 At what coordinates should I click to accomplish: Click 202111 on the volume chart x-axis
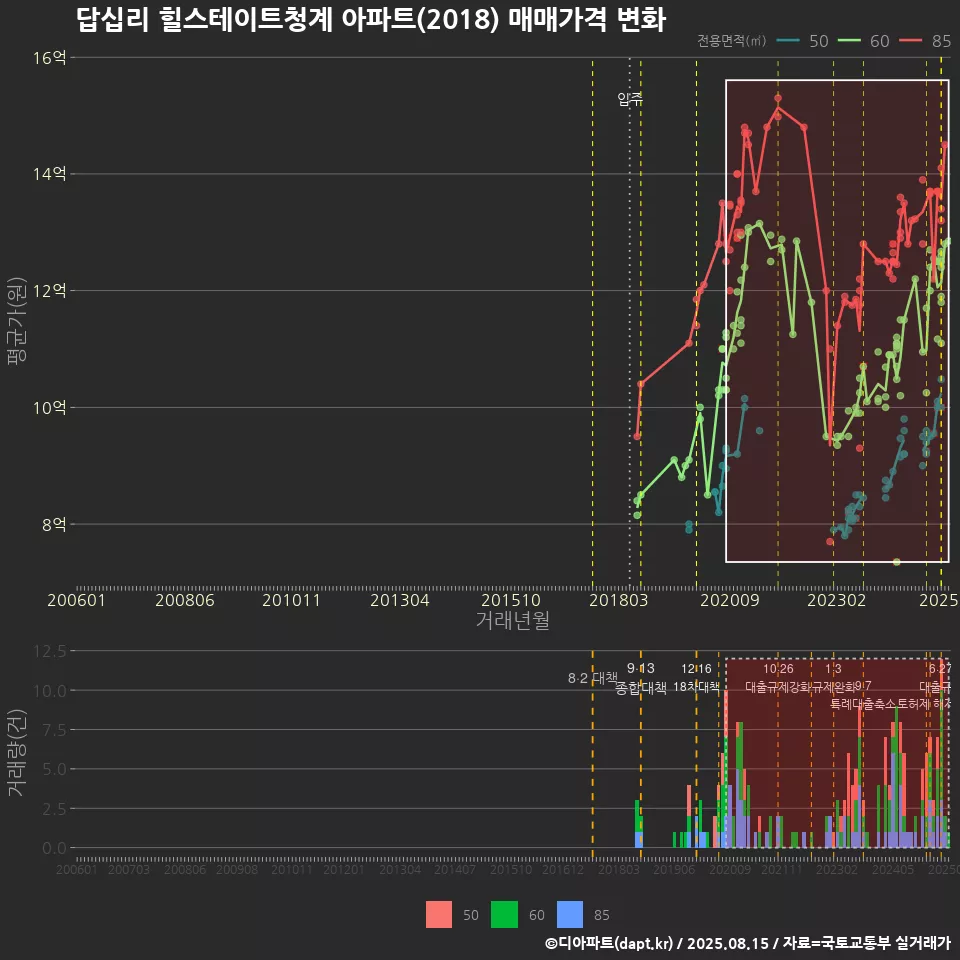782,869
